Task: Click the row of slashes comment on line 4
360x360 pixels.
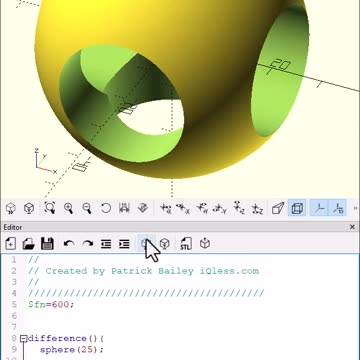Action: (x=146, y=293)
